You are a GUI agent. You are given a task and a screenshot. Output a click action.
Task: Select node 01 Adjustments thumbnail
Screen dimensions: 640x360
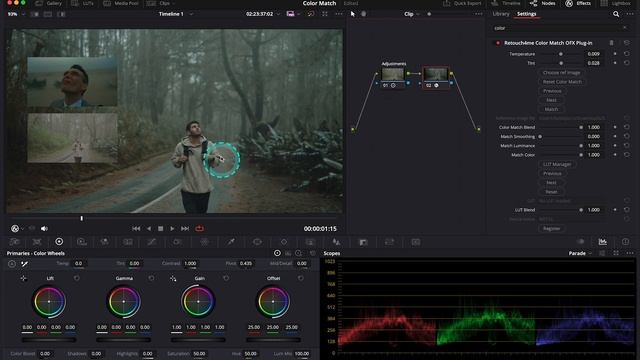[x=393, y=74]
